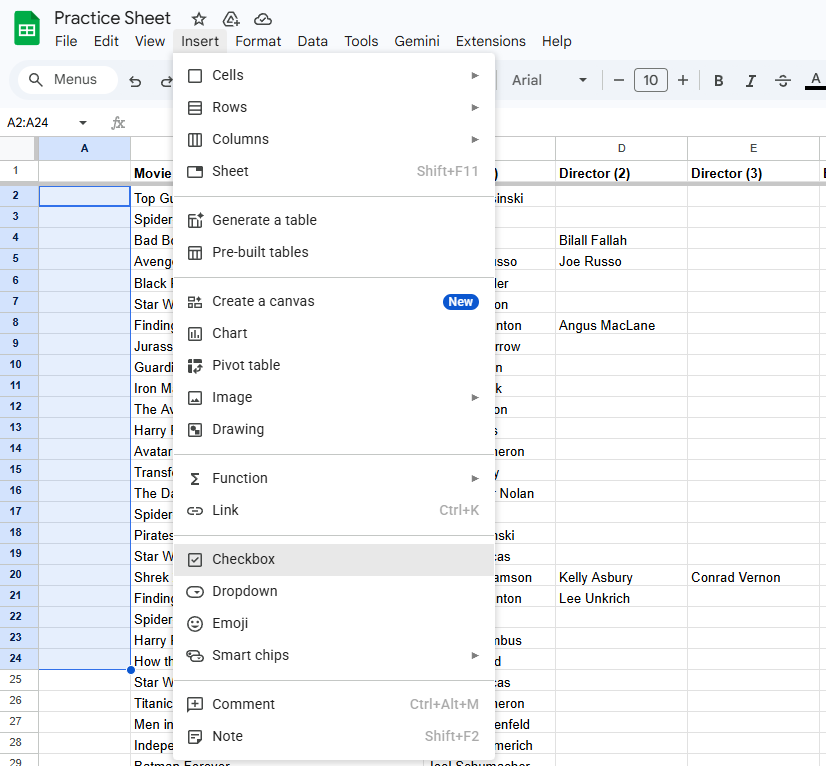Screen dimensions: 826x766
Task: Expand the Rows submenu
Action: [333, 107]
